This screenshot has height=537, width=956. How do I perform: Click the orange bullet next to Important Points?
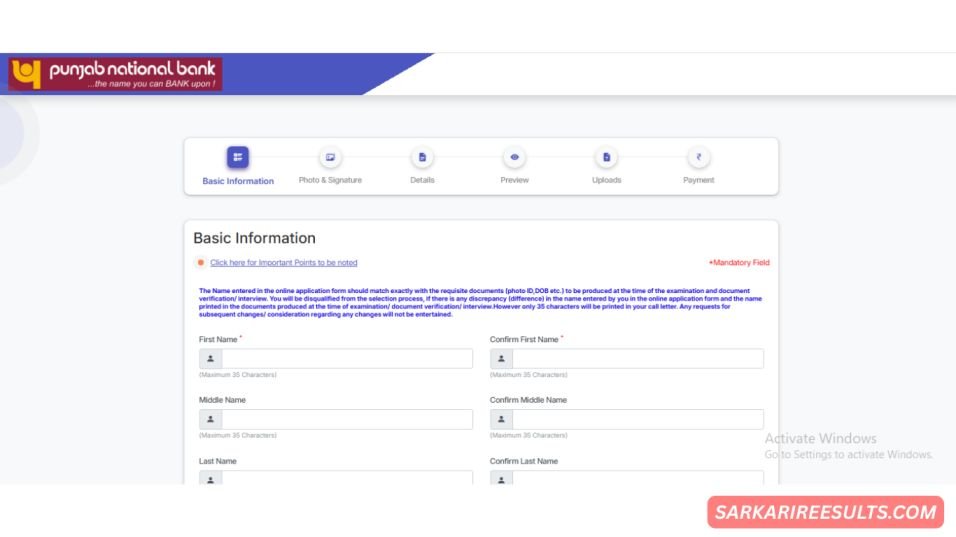tap(201, 263)
